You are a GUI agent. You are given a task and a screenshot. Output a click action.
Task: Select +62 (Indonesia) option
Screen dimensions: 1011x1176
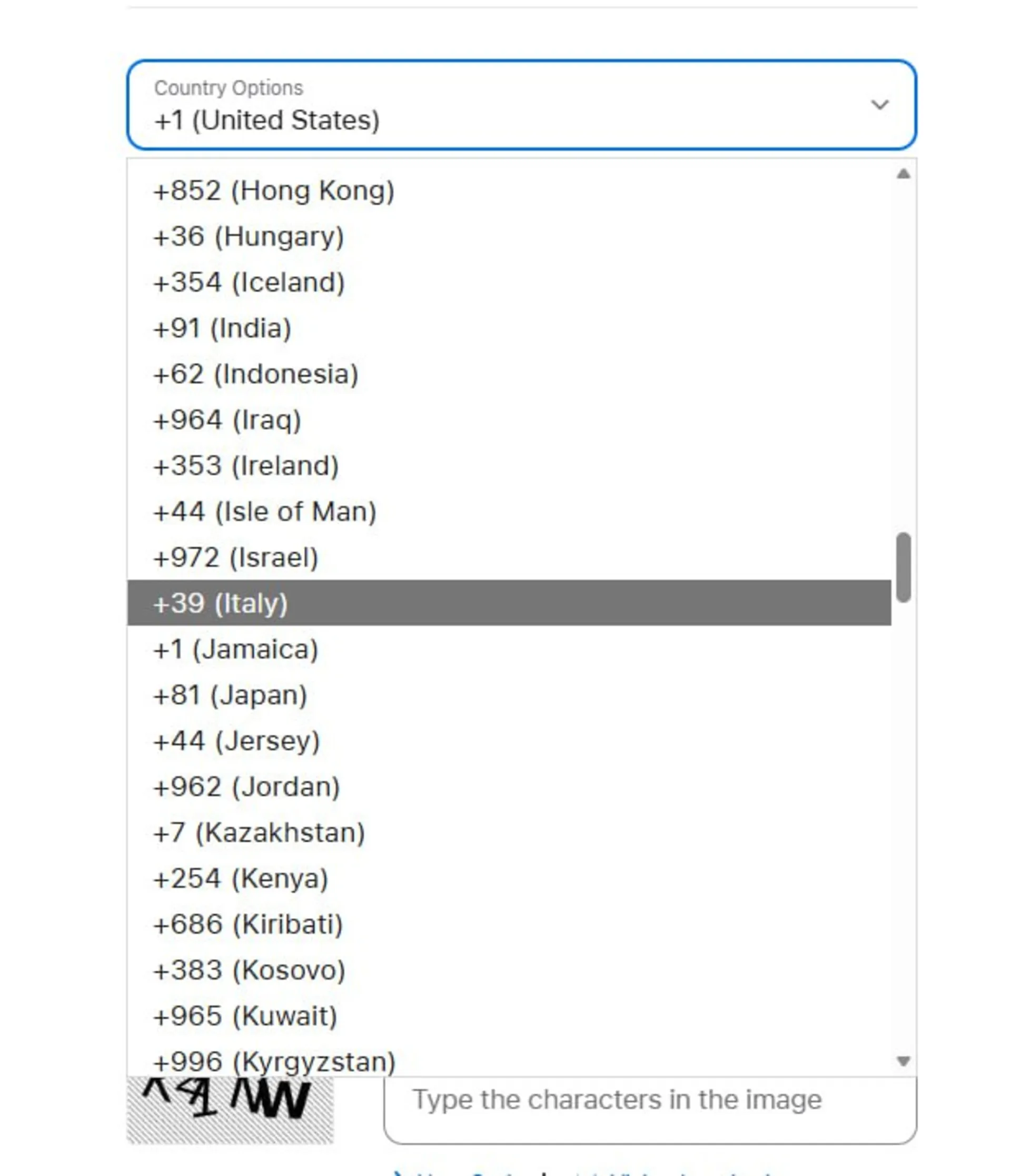pos(256,375)
